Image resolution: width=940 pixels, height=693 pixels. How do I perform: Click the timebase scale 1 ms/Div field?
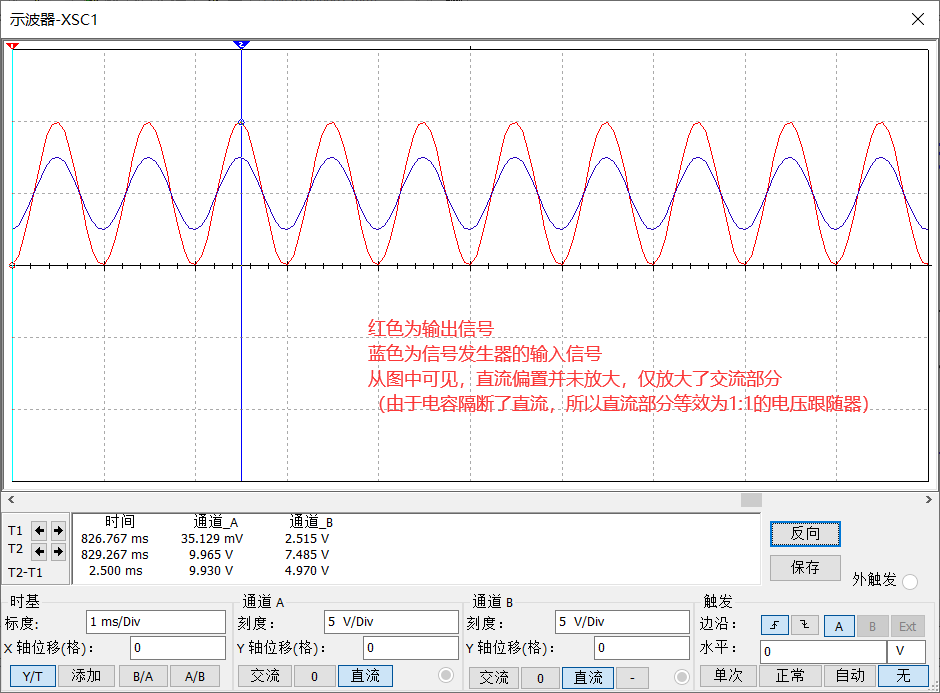pyautogui.click(x=156, y=622)
